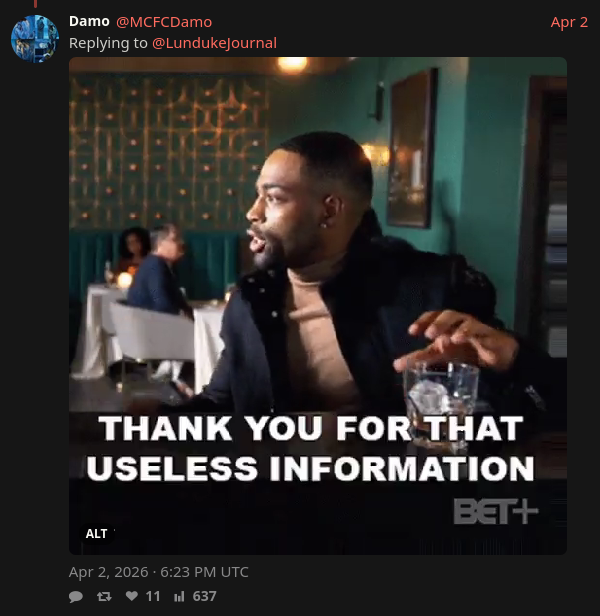Open Damo's profile avatar picture
Viewport: 600px width, 616px height.
[x=35, y=38]
